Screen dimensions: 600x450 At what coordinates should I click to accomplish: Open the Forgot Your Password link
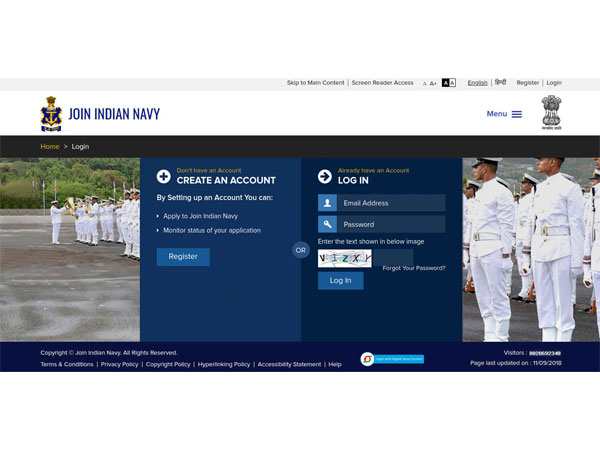(413, 268)
